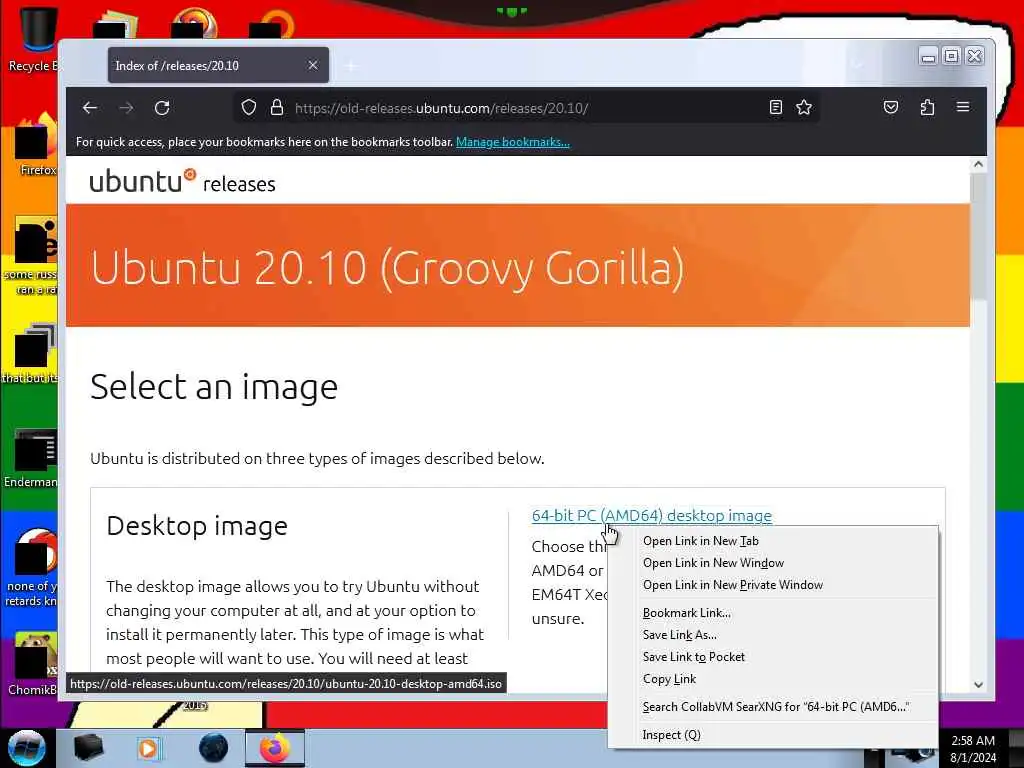This screenshot has width=1024, height=768.
Task: Click the 'Desktop image' heading text
Action: click(x=197, y=526)
